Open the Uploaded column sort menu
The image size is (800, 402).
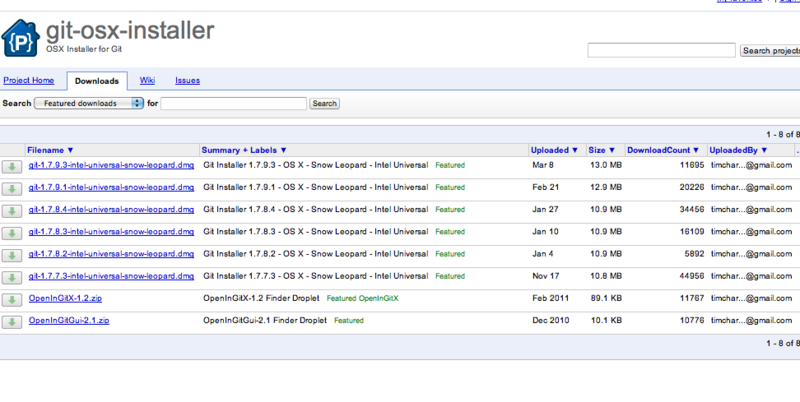click(x=554, y=150)
